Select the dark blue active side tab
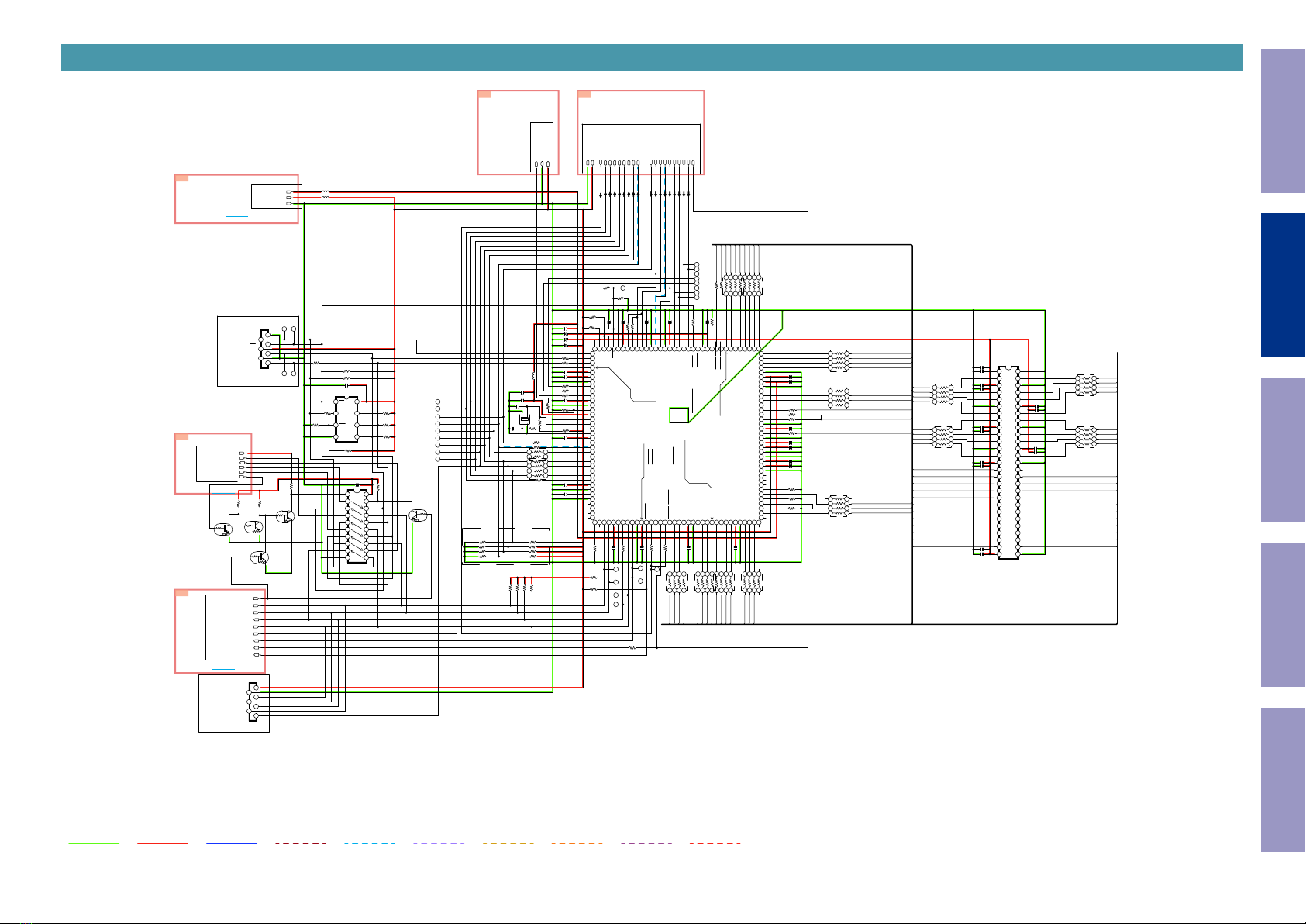 click(1283, 285)
